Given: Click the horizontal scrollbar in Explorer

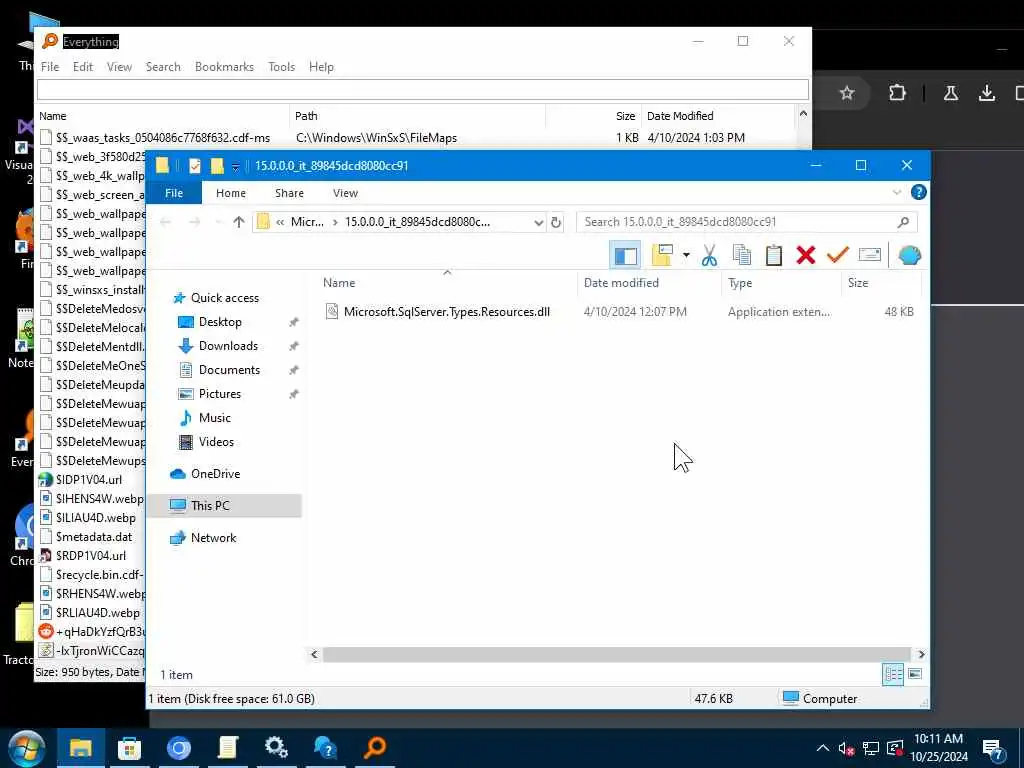Looking at the screenshot, I should (x=616, y=654).
